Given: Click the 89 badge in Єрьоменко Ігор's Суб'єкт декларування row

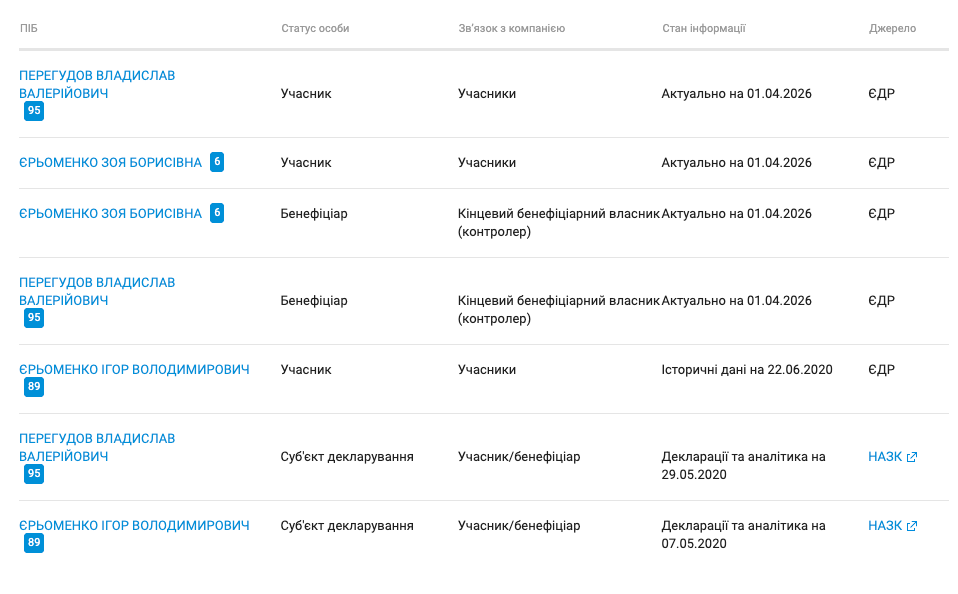Looking at the screenshot, I should pos(34,543).
